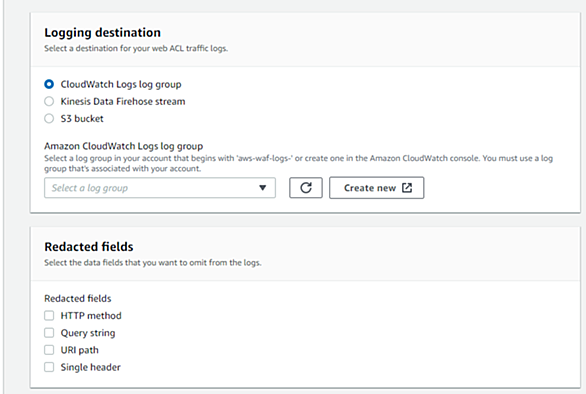Image resolution: width=586 pixels, height=394 pixels.
Task: Check the Single header checkbox
Action: tap(49, 367)
